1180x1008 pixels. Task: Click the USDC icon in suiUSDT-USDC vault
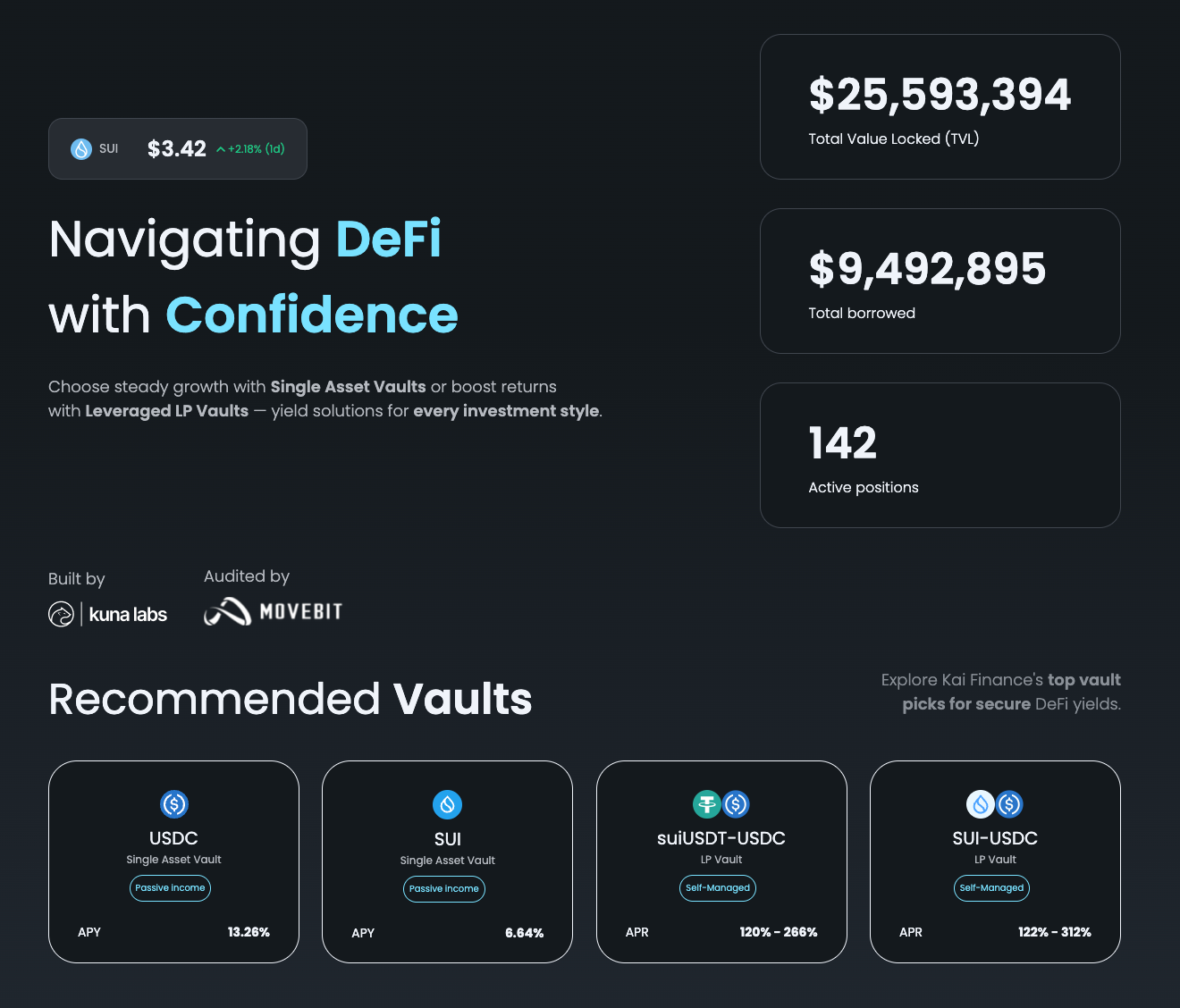pos(736,804)
